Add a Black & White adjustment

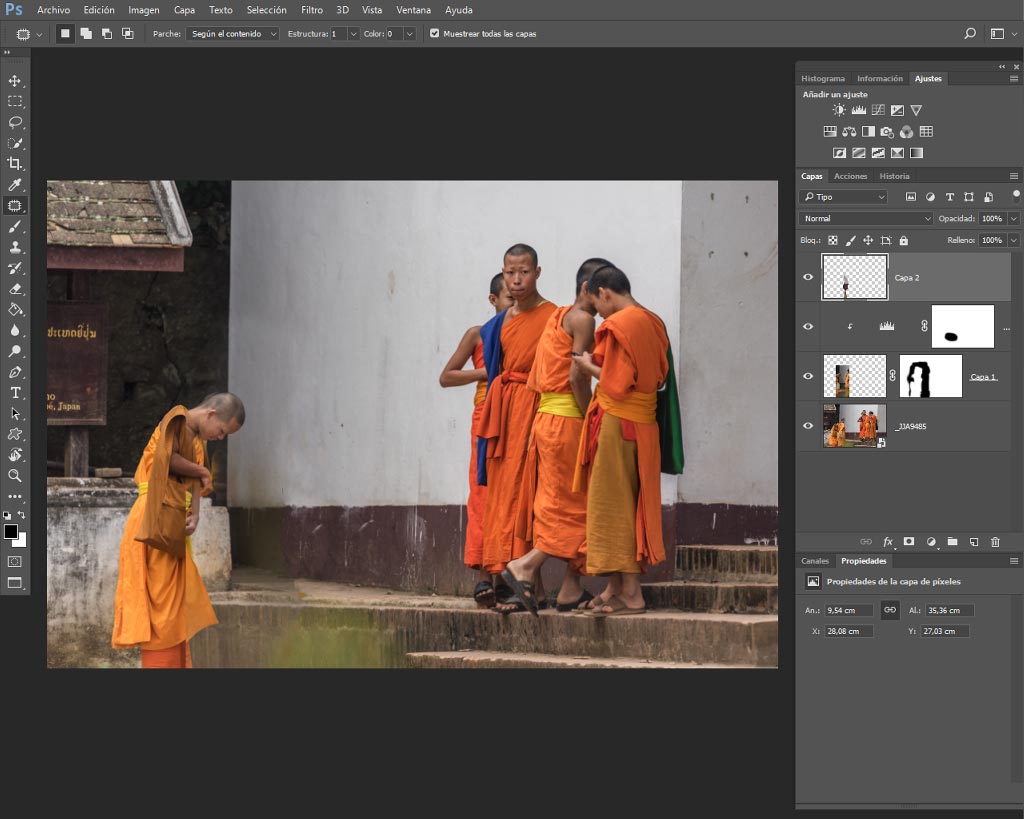tap(868, 132)
